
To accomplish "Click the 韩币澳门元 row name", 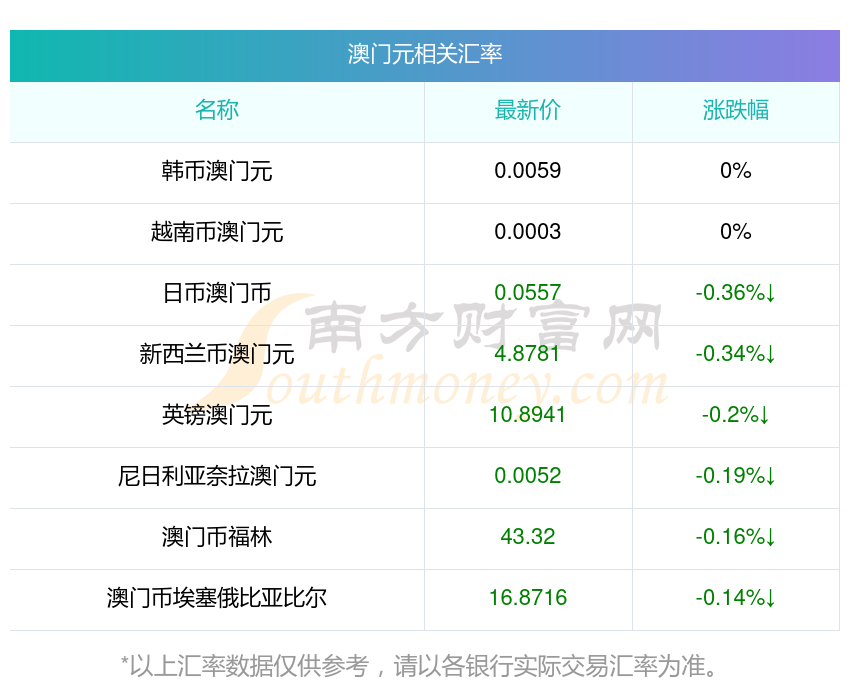I will click(217, 171).
